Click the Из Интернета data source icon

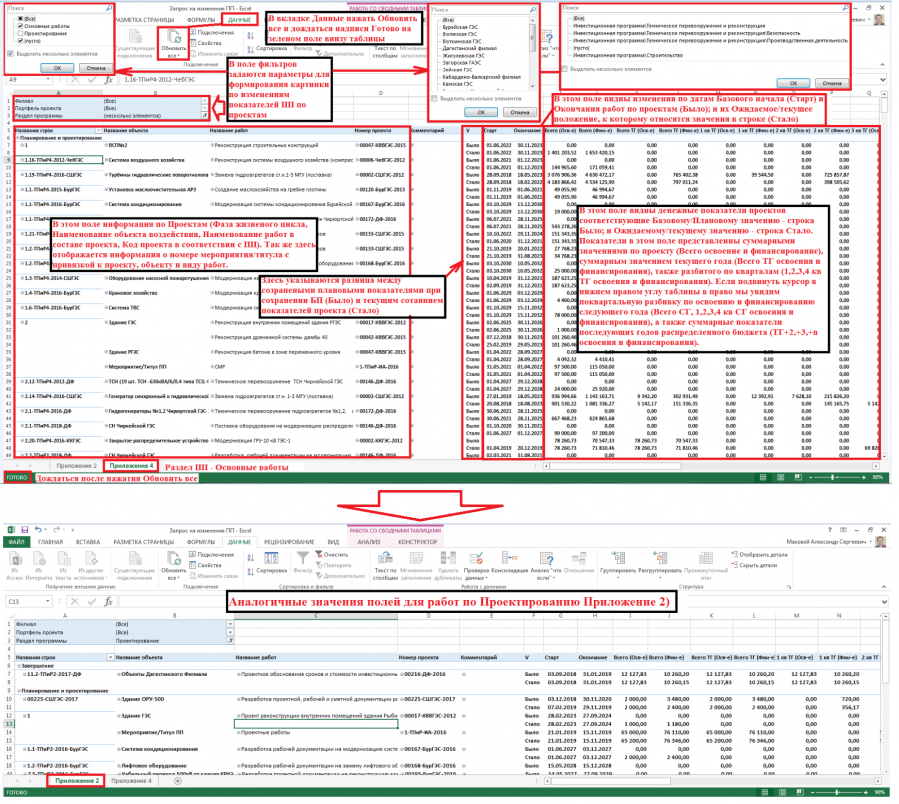tap(39, 561)
